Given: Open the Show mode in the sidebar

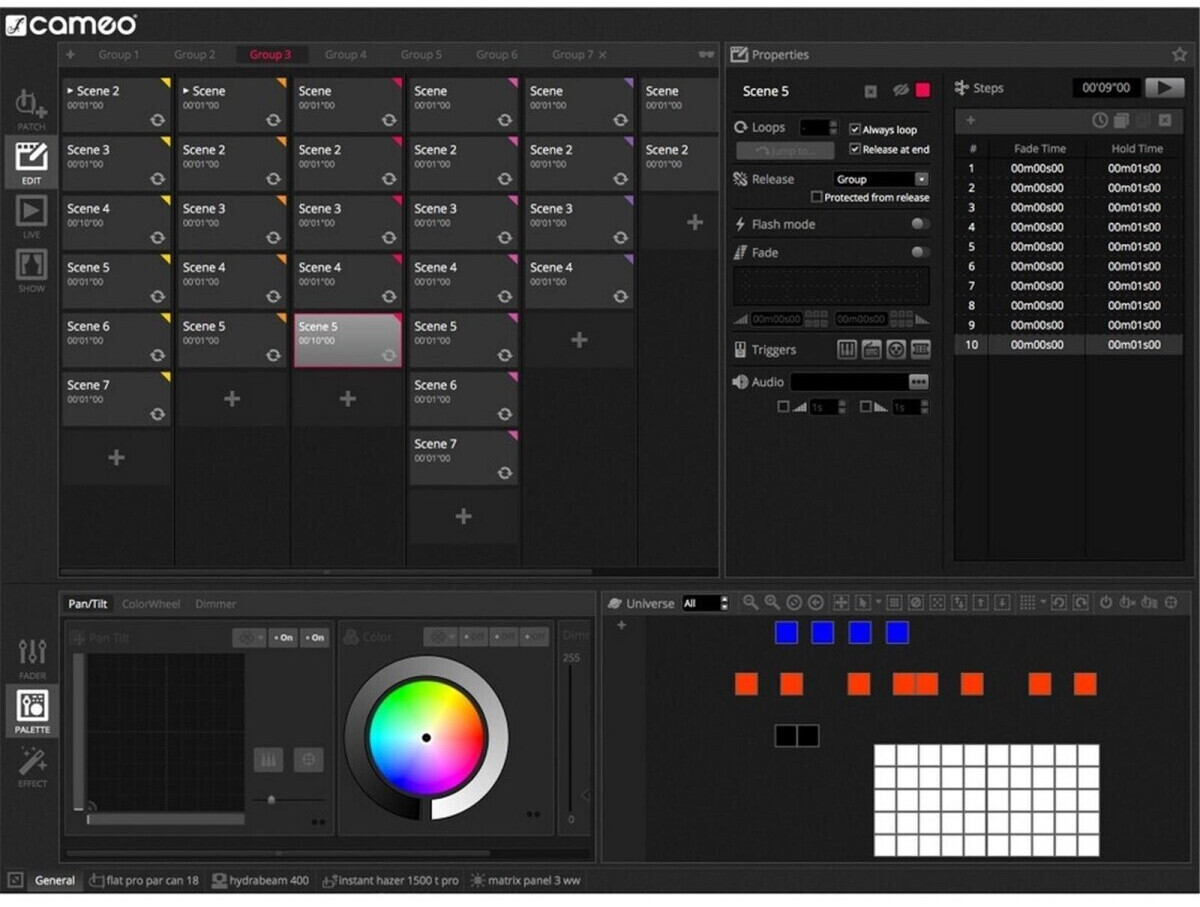Looking at the screenshot, I should [x=31, y=266].
